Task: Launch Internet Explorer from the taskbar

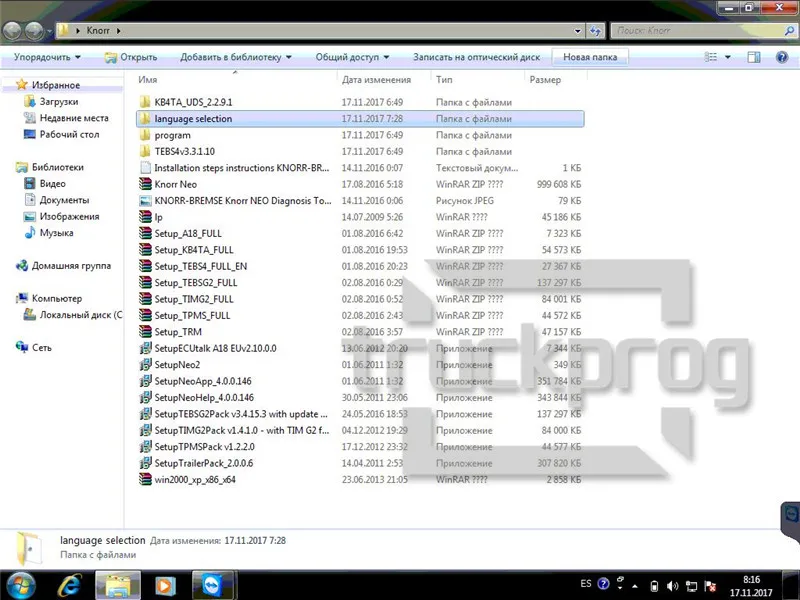Action: [69, 585]
